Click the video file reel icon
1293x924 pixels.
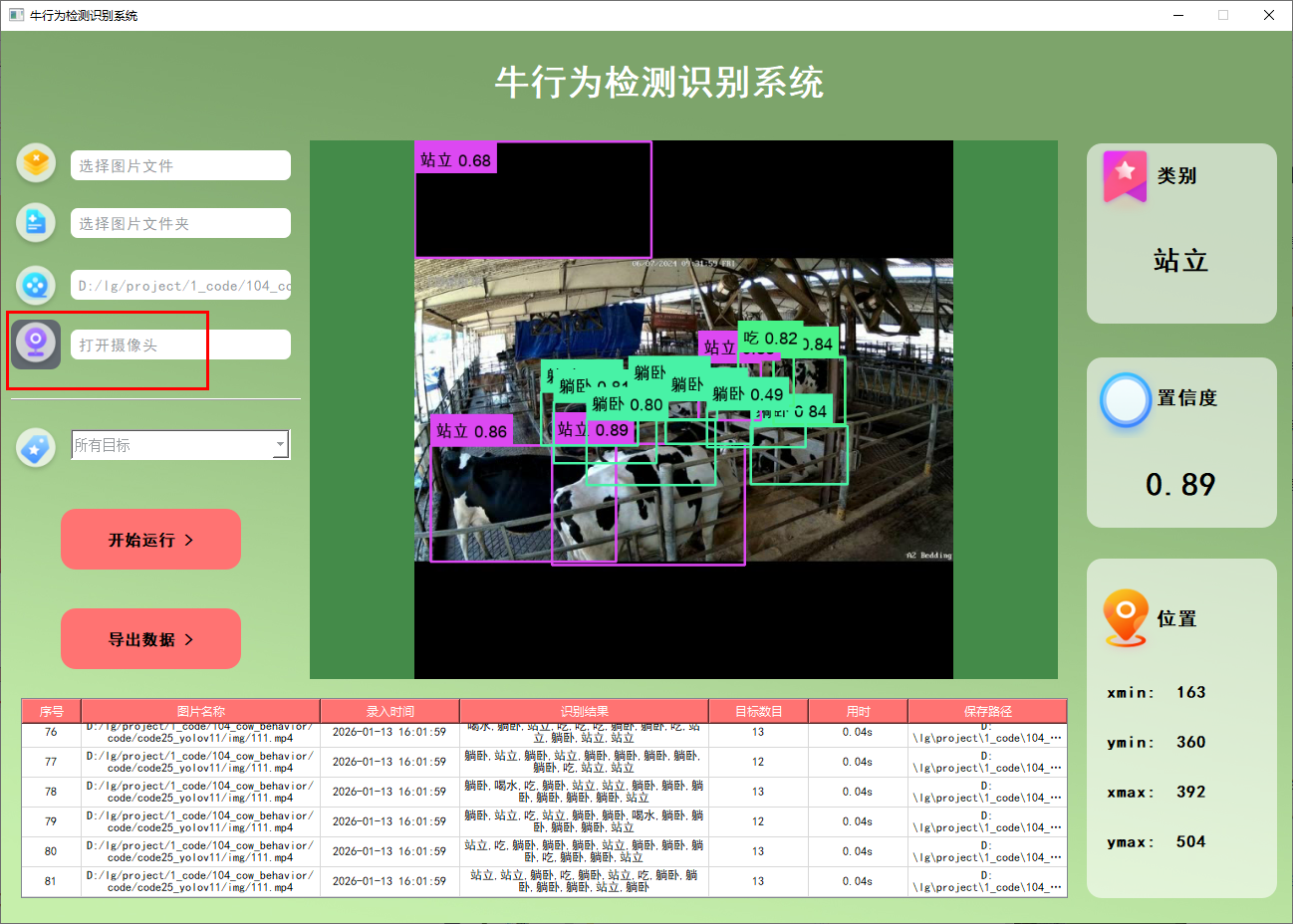(36, 286)
